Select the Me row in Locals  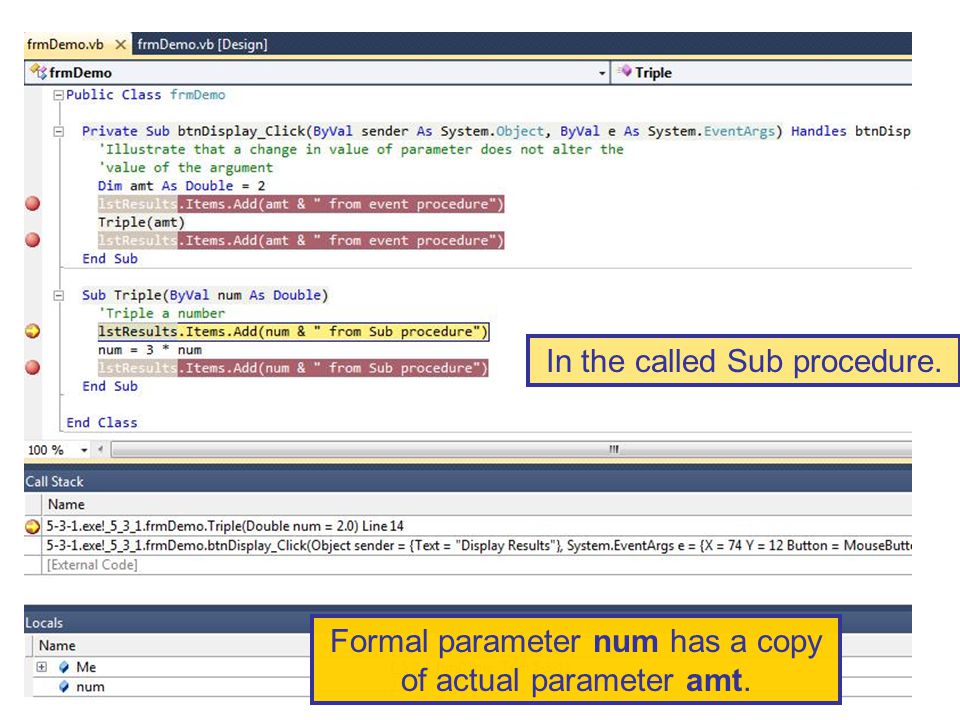pyautogui.click(x=168, y=667)
